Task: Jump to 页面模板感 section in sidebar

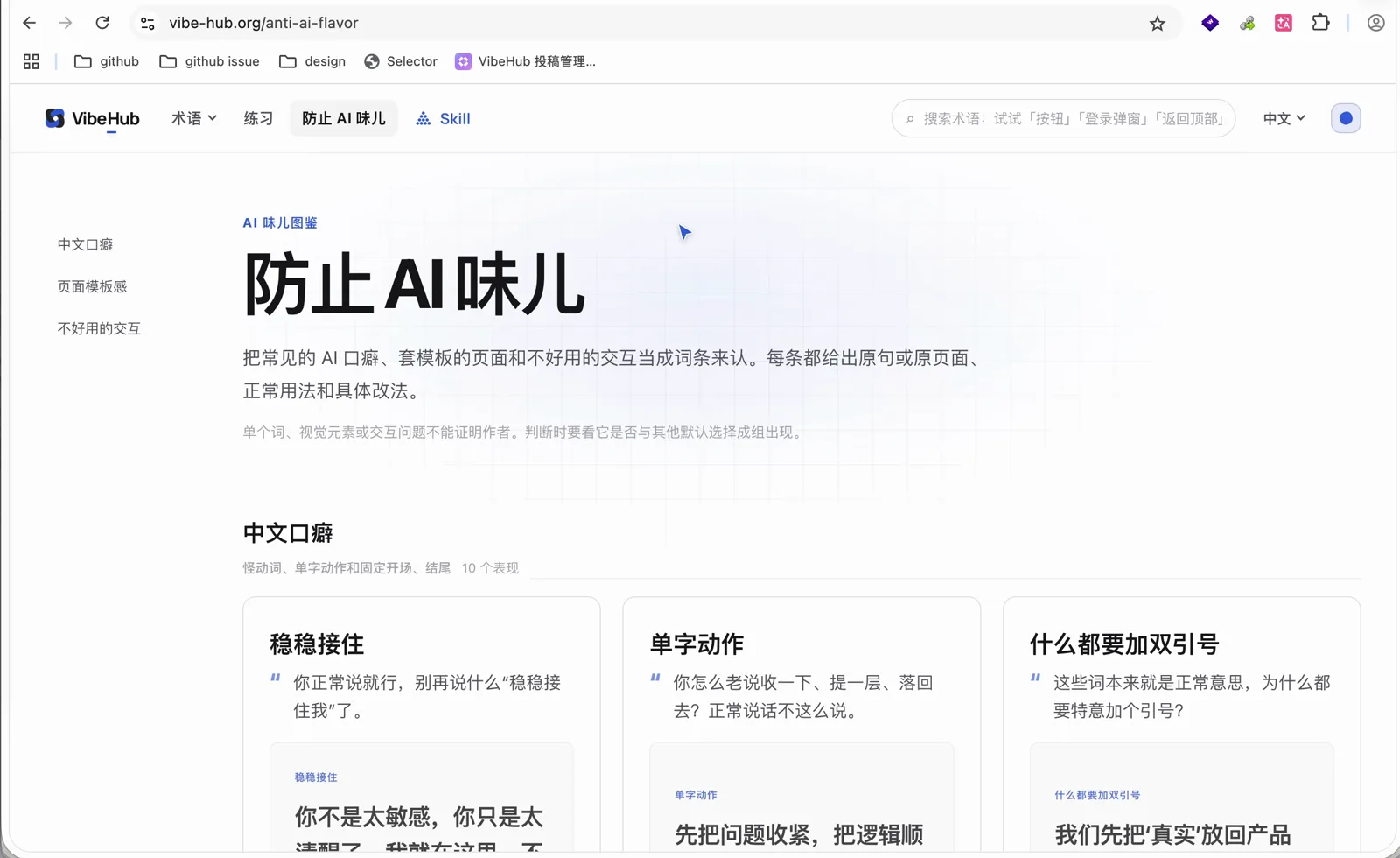Action: click(x=92, y=286)
